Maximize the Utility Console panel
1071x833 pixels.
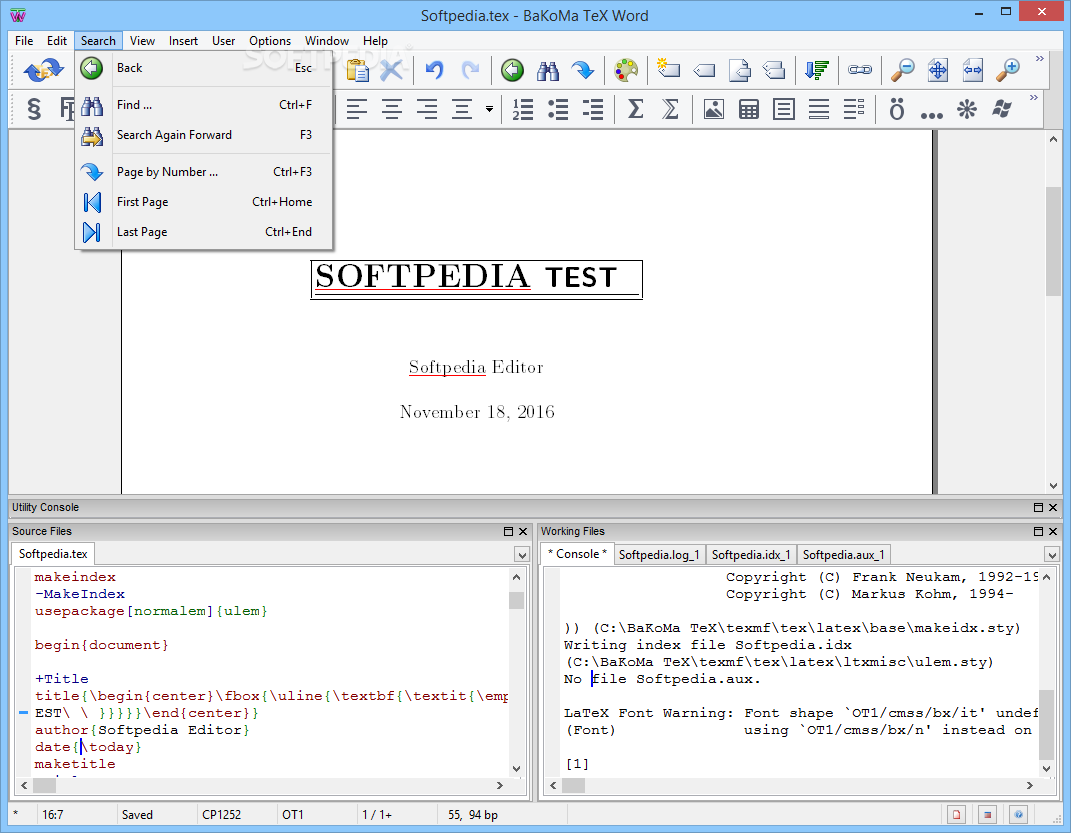(x=1038, y=507)
